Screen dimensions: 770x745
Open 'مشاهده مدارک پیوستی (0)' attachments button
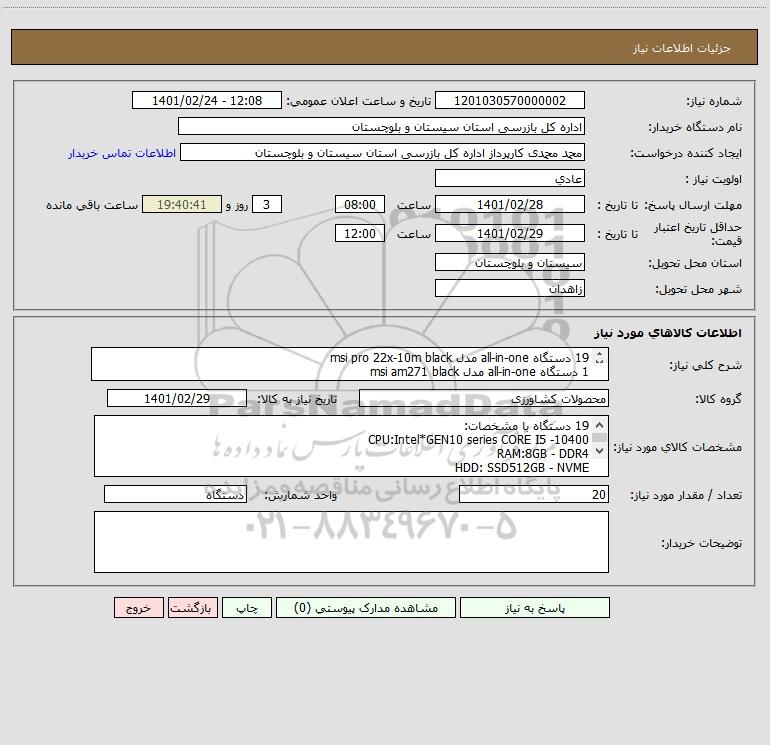(x=366, y=608)
